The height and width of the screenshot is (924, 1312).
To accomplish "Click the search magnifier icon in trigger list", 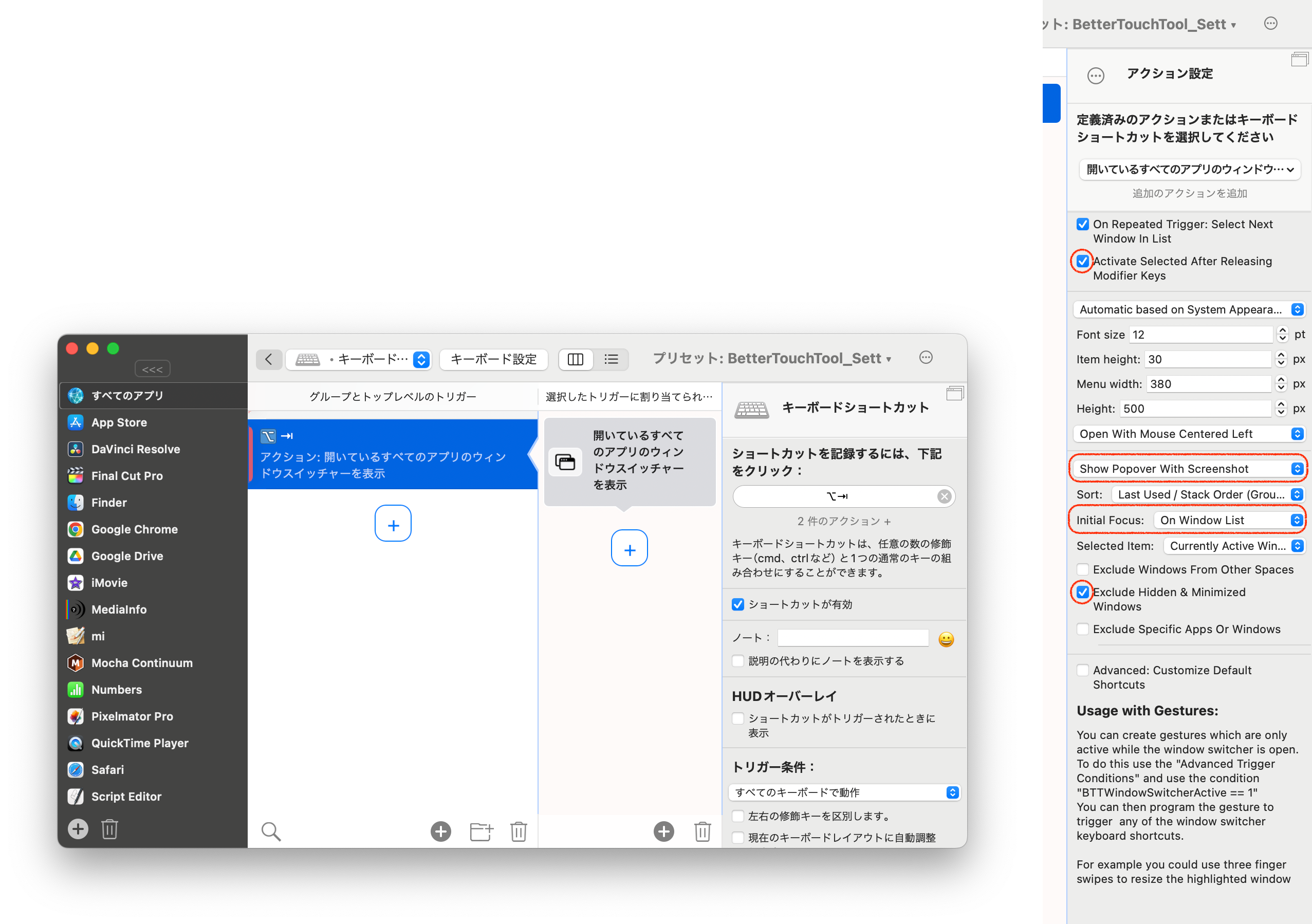I will pos(271,831).
